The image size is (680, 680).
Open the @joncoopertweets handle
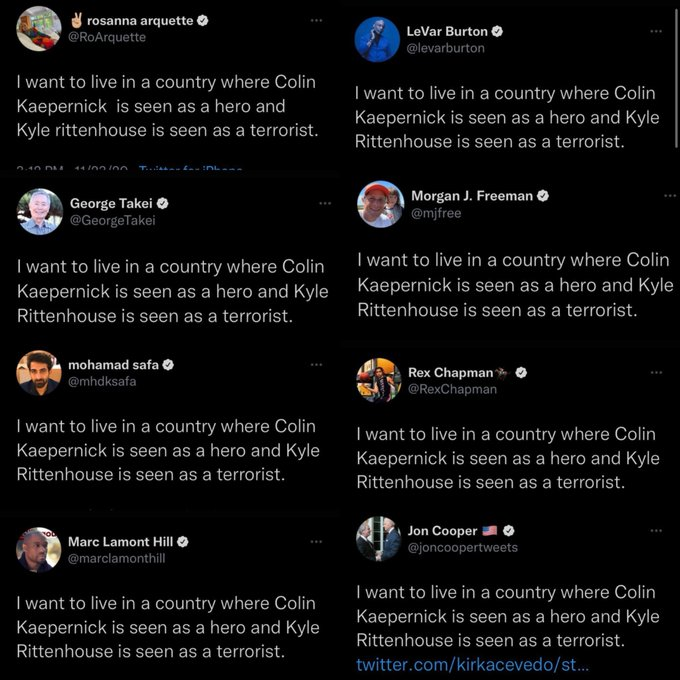462,547
